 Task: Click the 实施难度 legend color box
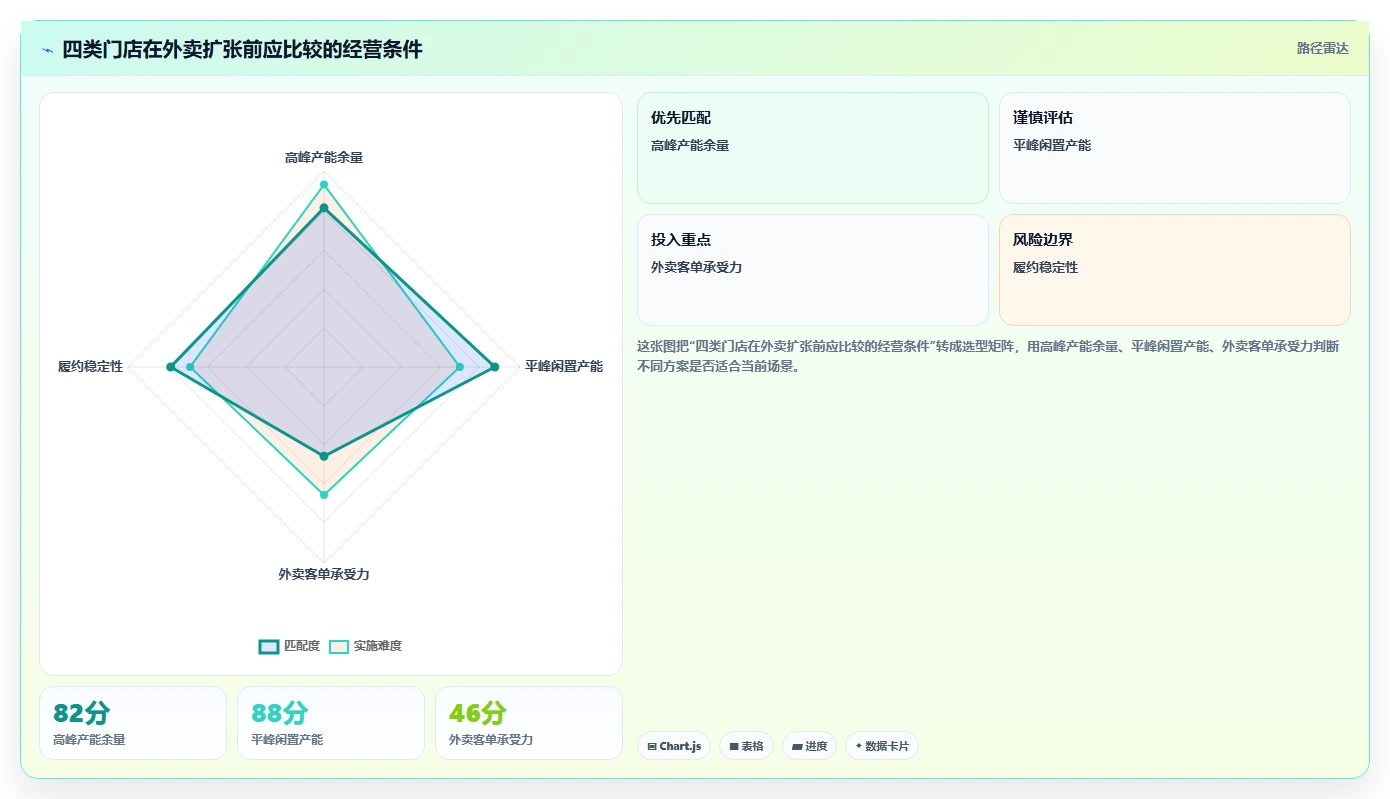pyautogui.click(x=340, y=646)
